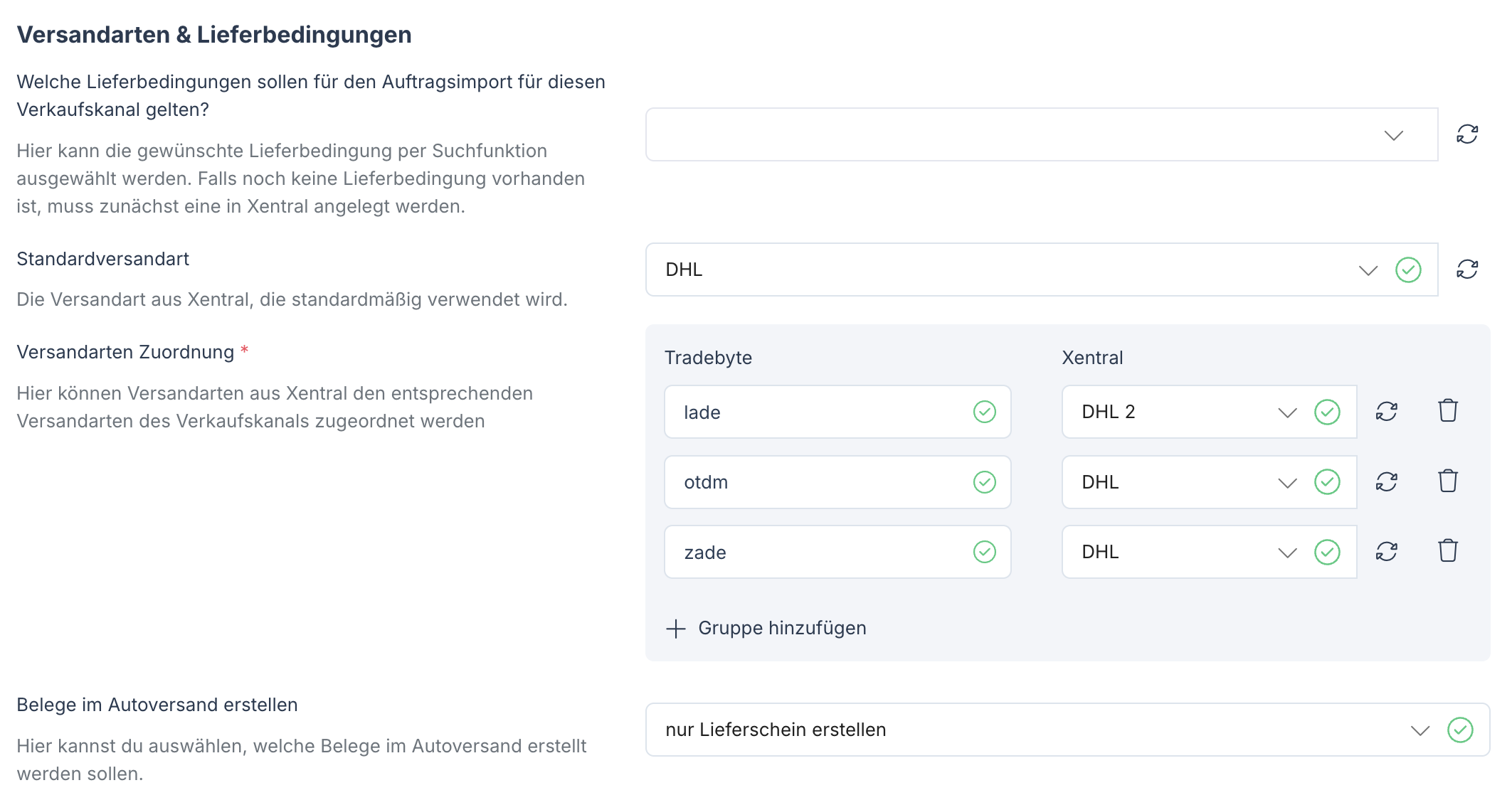Refresh the zade row shipping options
The image size is (1512, 800).
1387,552
